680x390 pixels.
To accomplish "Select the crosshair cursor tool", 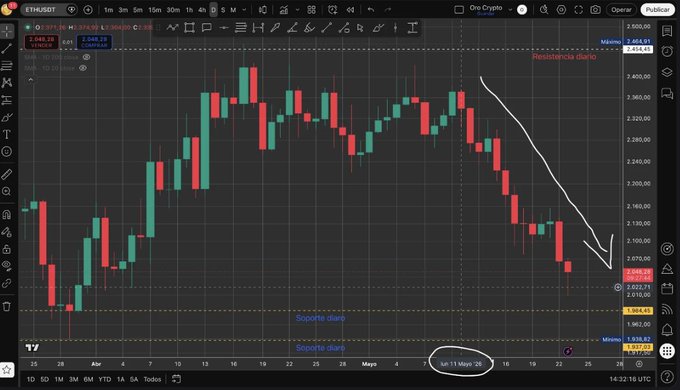I will coord(7,31).
